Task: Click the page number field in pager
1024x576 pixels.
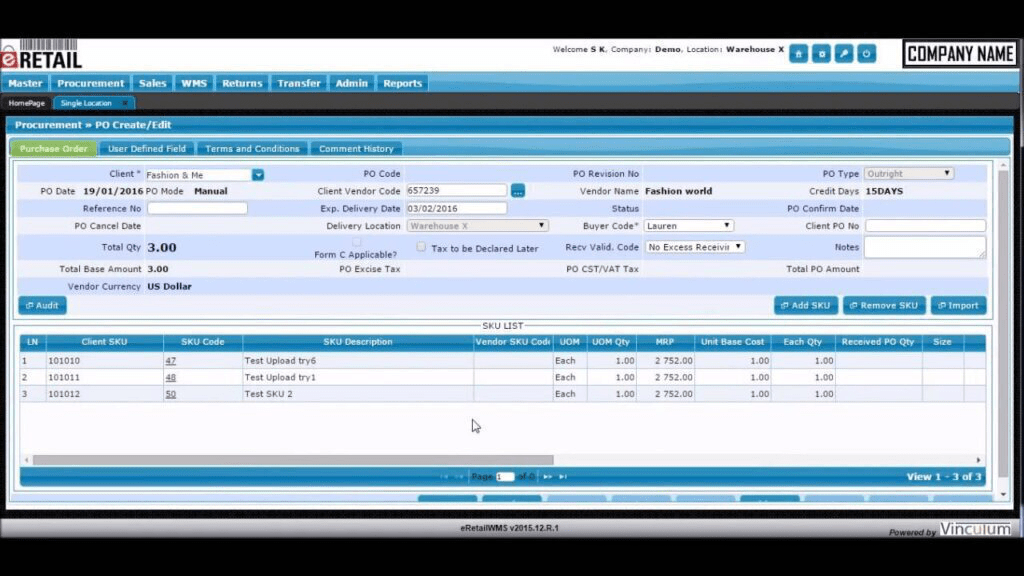Action: click(505, 477)
